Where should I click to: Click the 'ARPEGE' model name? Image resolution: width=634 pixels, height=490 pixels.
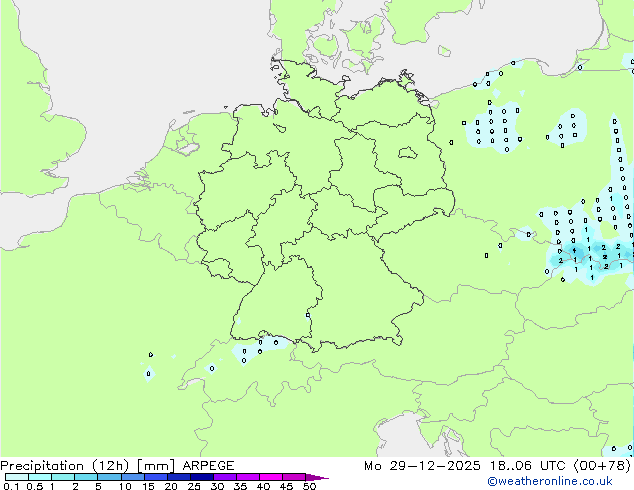[208, 466]
